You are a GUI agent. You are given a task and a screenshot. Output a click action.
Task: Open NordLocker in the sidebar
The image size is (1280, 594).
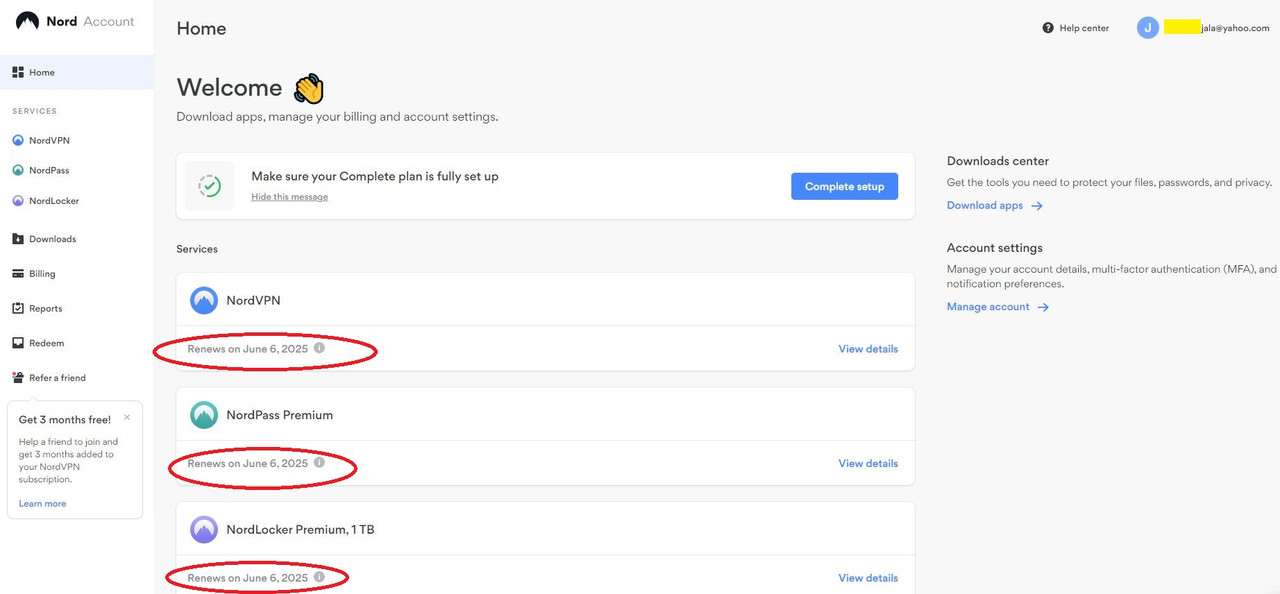54,201
